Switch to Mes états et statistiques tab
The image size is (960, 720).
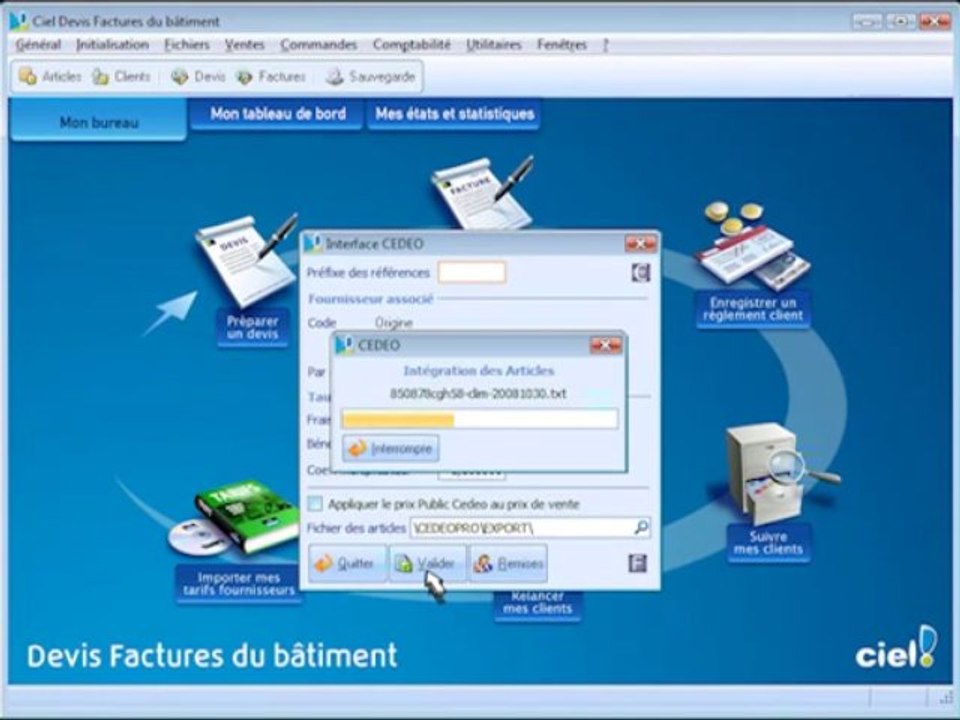coord(454,114)
